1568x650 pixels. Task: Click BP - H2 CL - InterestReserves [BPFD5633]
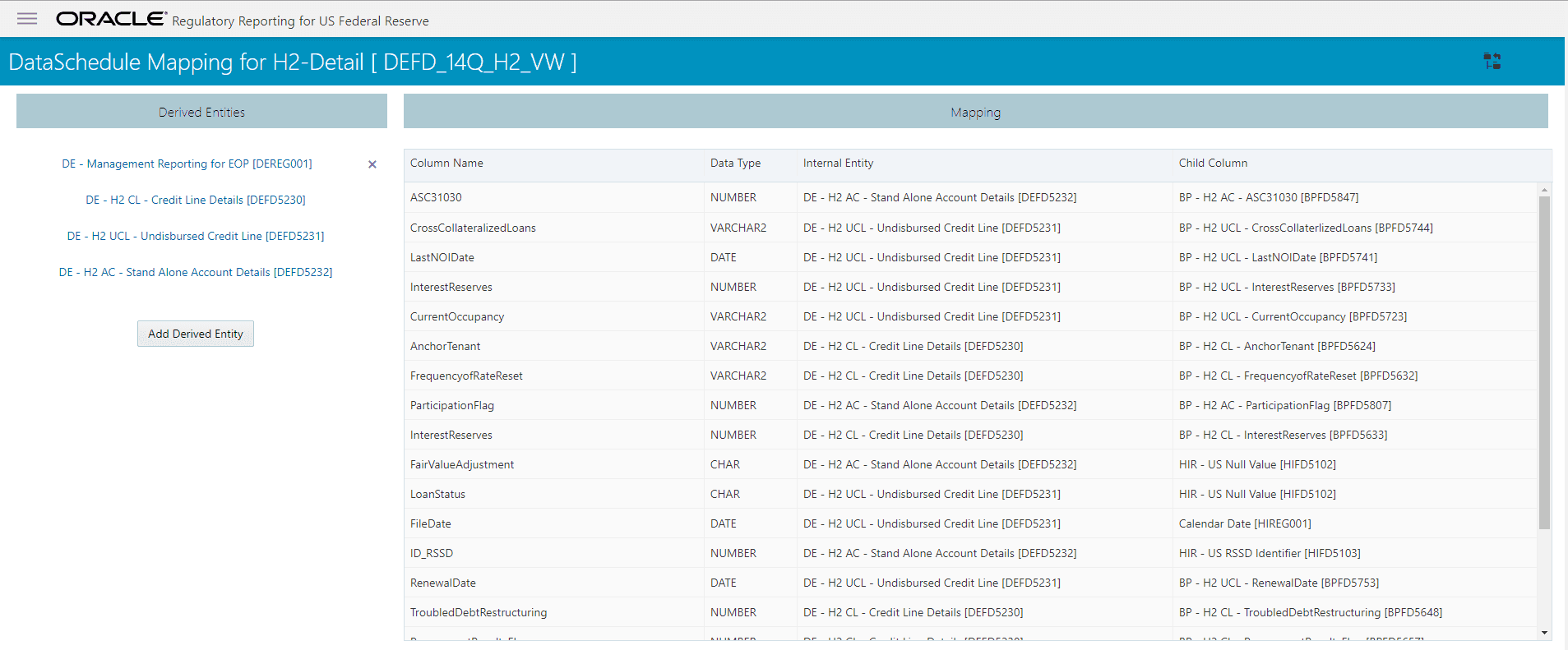tap(1283, 435)
